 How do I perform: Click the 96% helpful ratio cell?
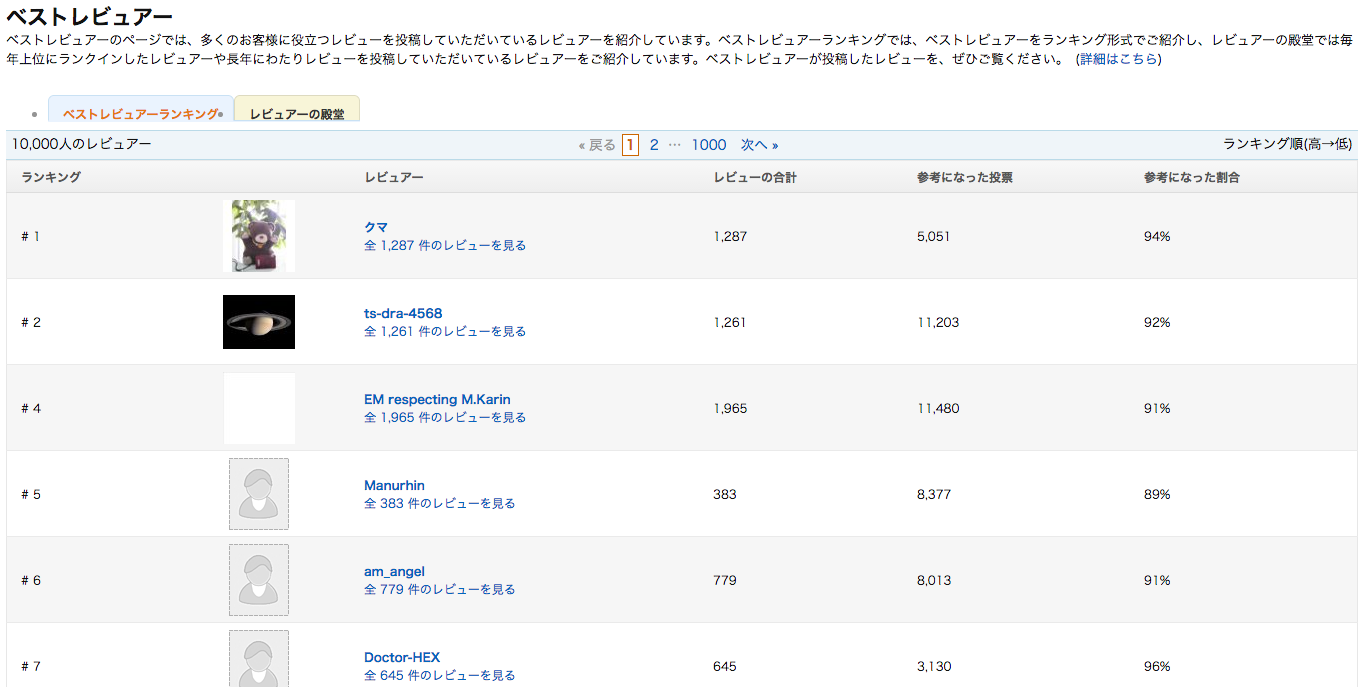(1157, 666)
